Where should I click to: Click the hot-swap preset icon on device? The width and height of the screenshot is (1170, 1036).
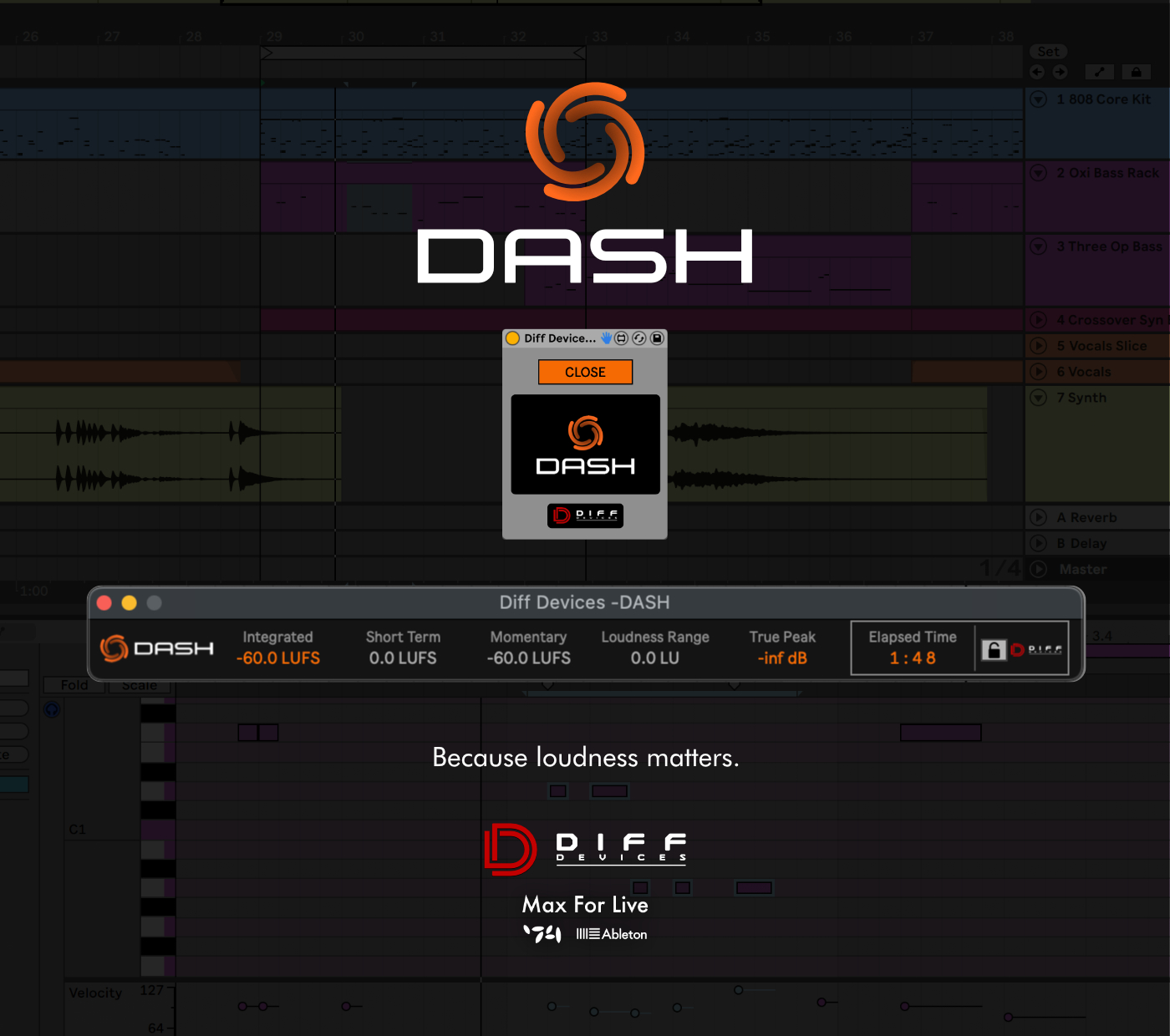pos(639,338)
